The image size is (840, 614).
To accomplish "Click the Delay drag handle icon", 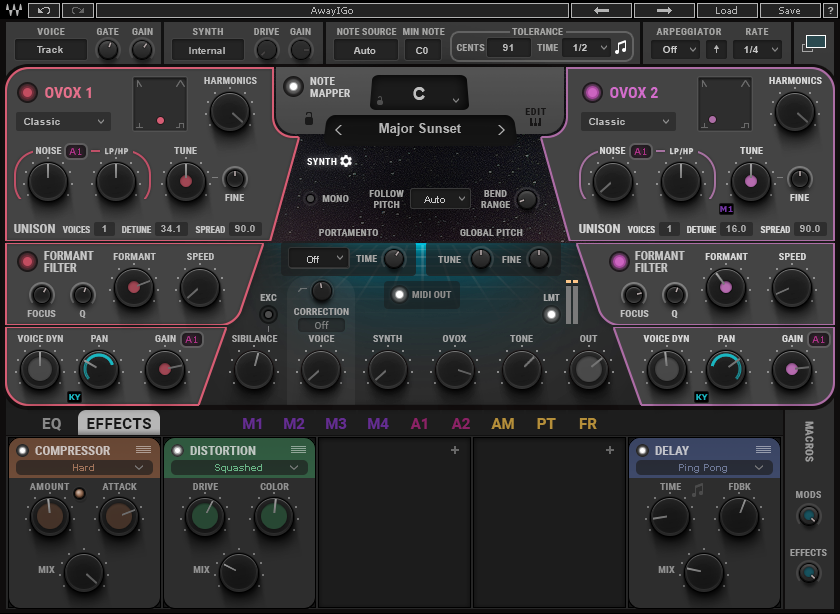I will tap(763, 450).
